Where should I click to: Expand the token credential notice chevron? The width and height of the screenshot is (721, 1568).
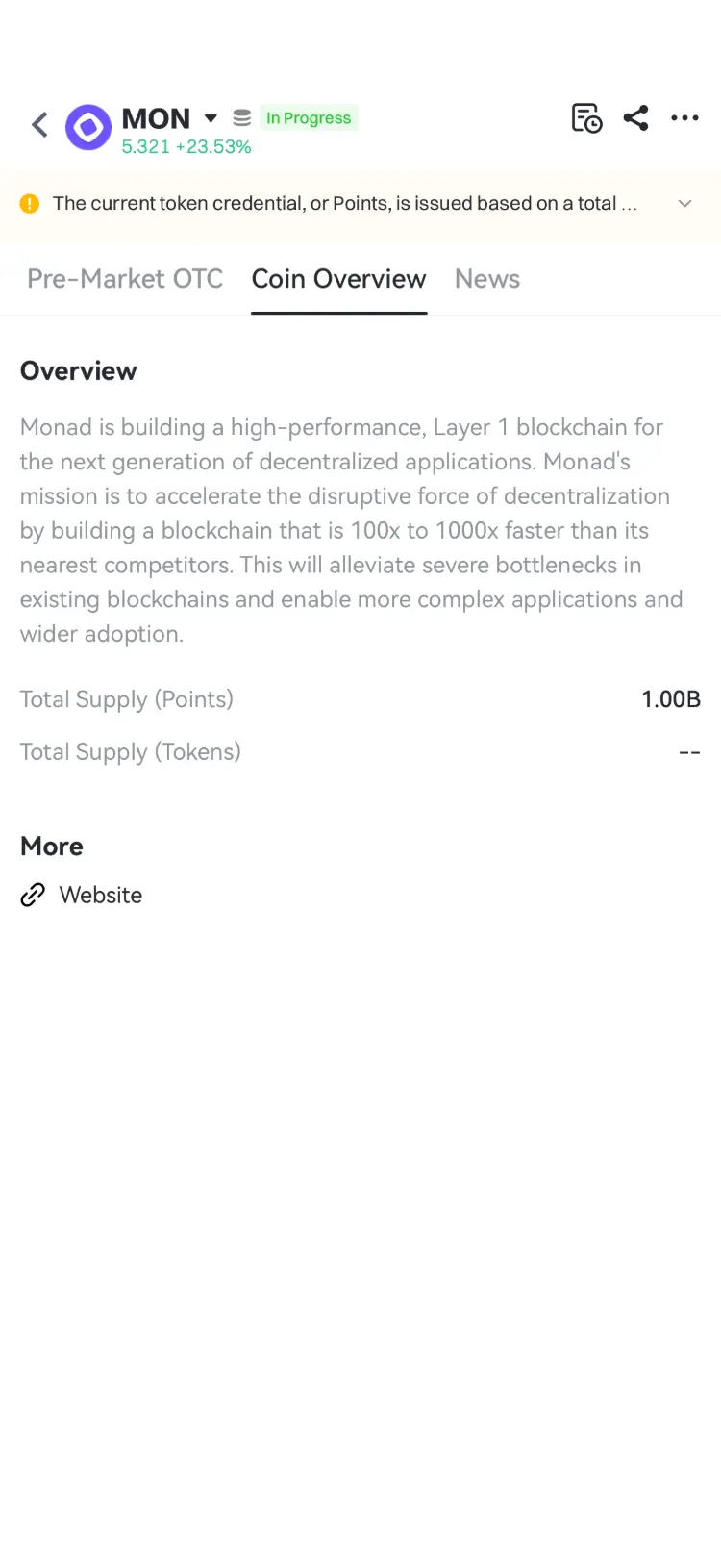click(x=684, y=204)
